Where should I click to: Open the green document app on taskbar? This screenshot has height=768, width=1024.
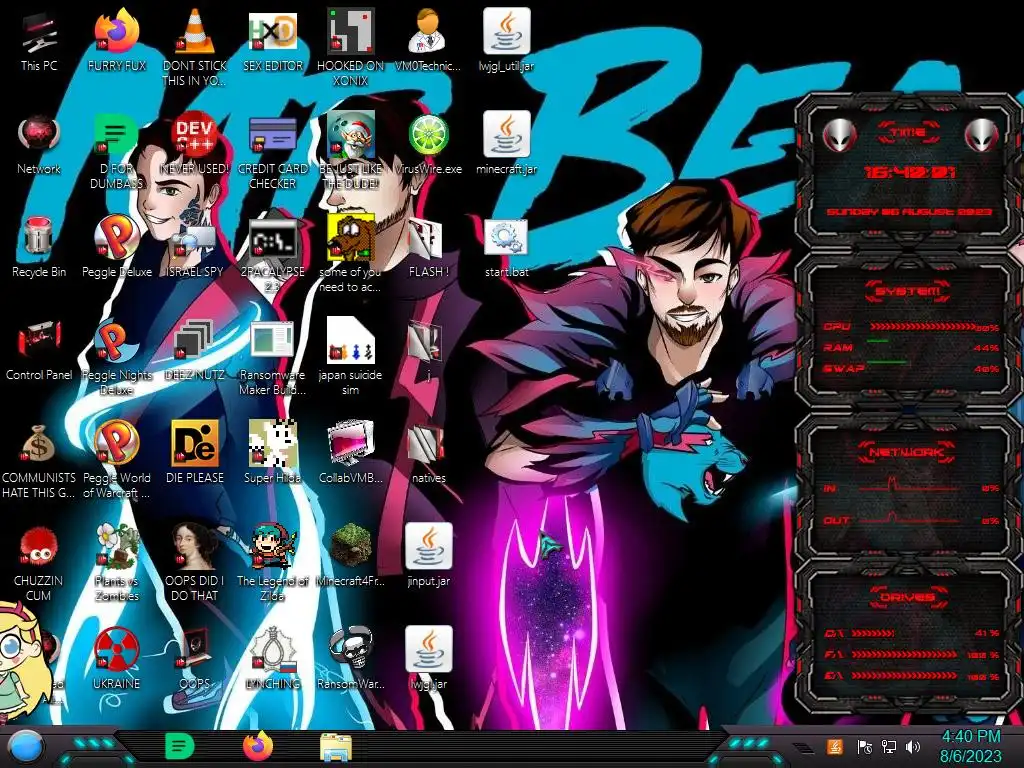pos(179,746)
